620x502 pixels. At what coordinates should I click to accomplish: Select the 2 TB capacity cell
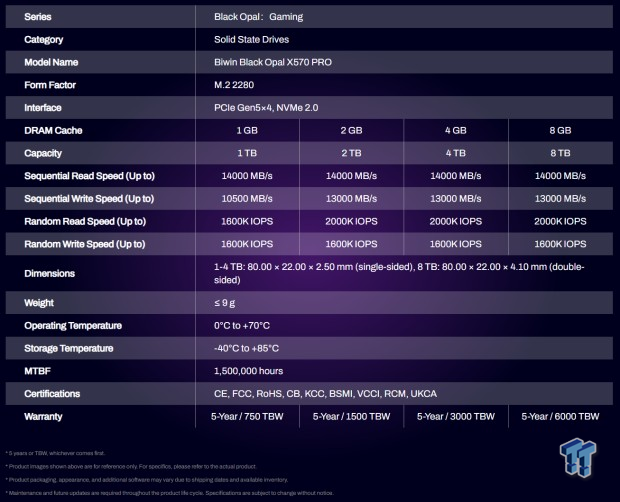[352, 153]
